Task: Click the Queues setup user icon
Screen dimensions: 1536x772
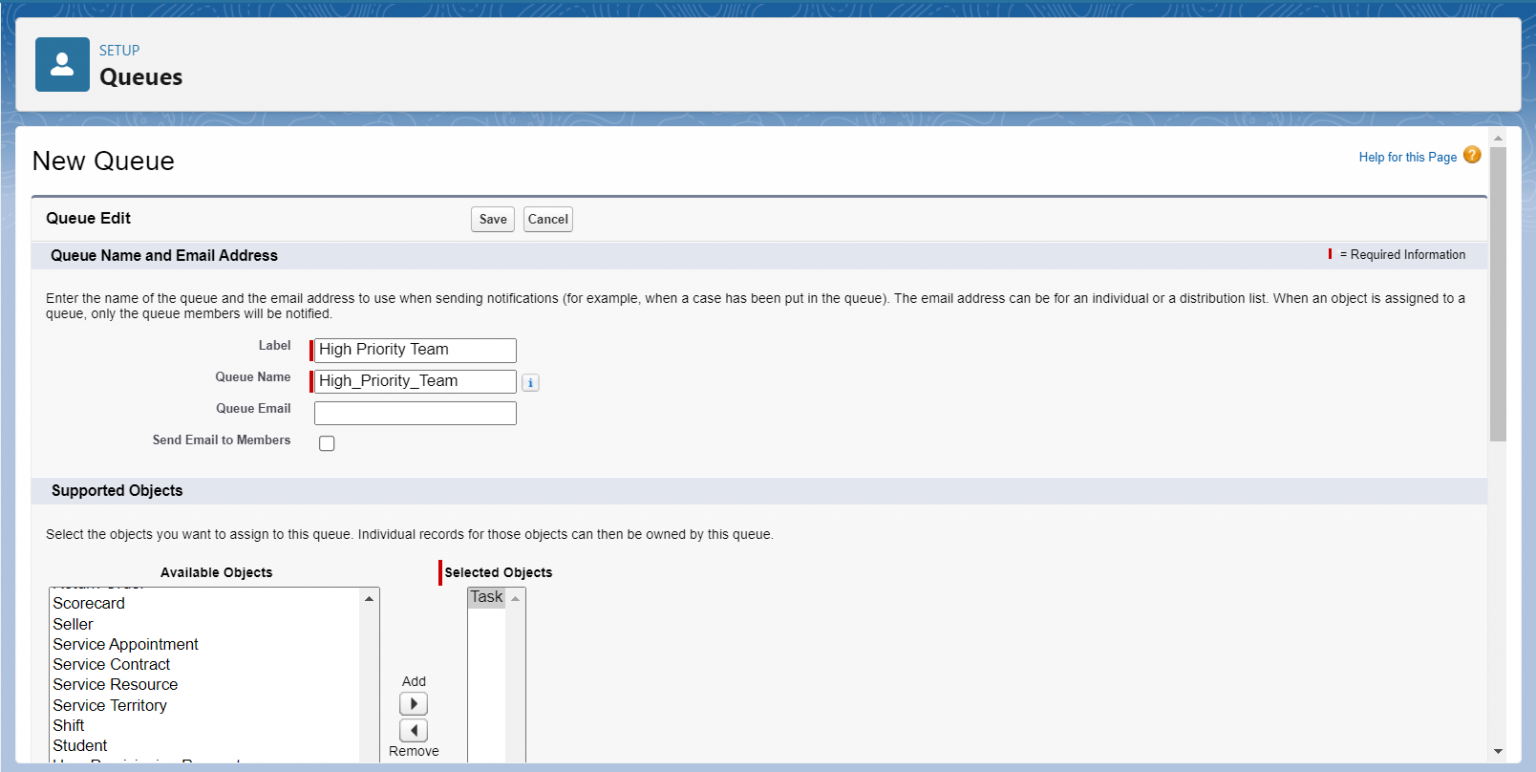Action: pos(62,65)
